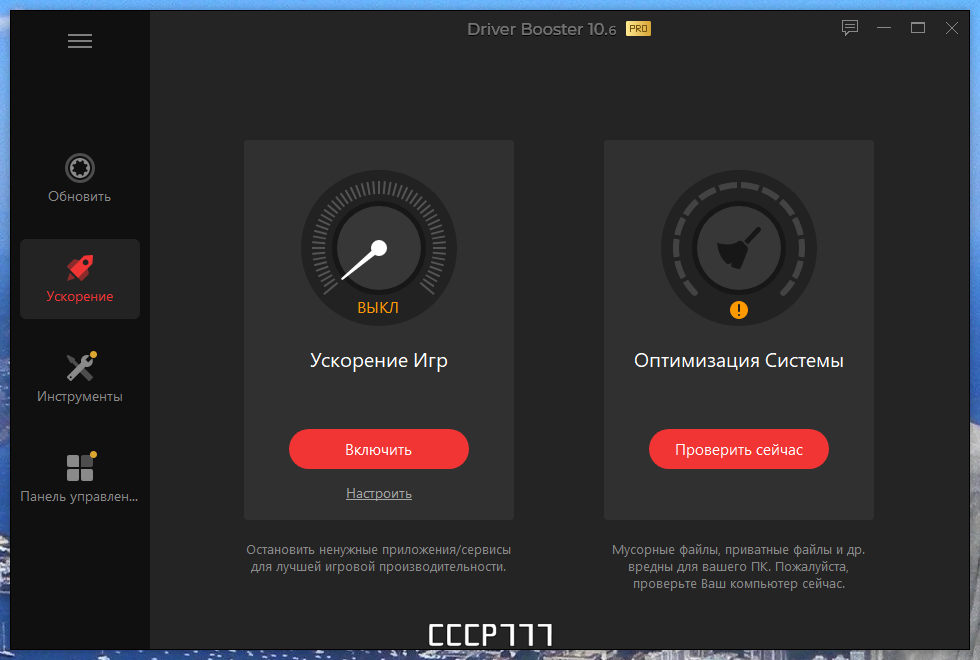The width and height of the screenshot is (980, 660).
Task: Open the Настроить link
Action: click(x=379, y=493)
